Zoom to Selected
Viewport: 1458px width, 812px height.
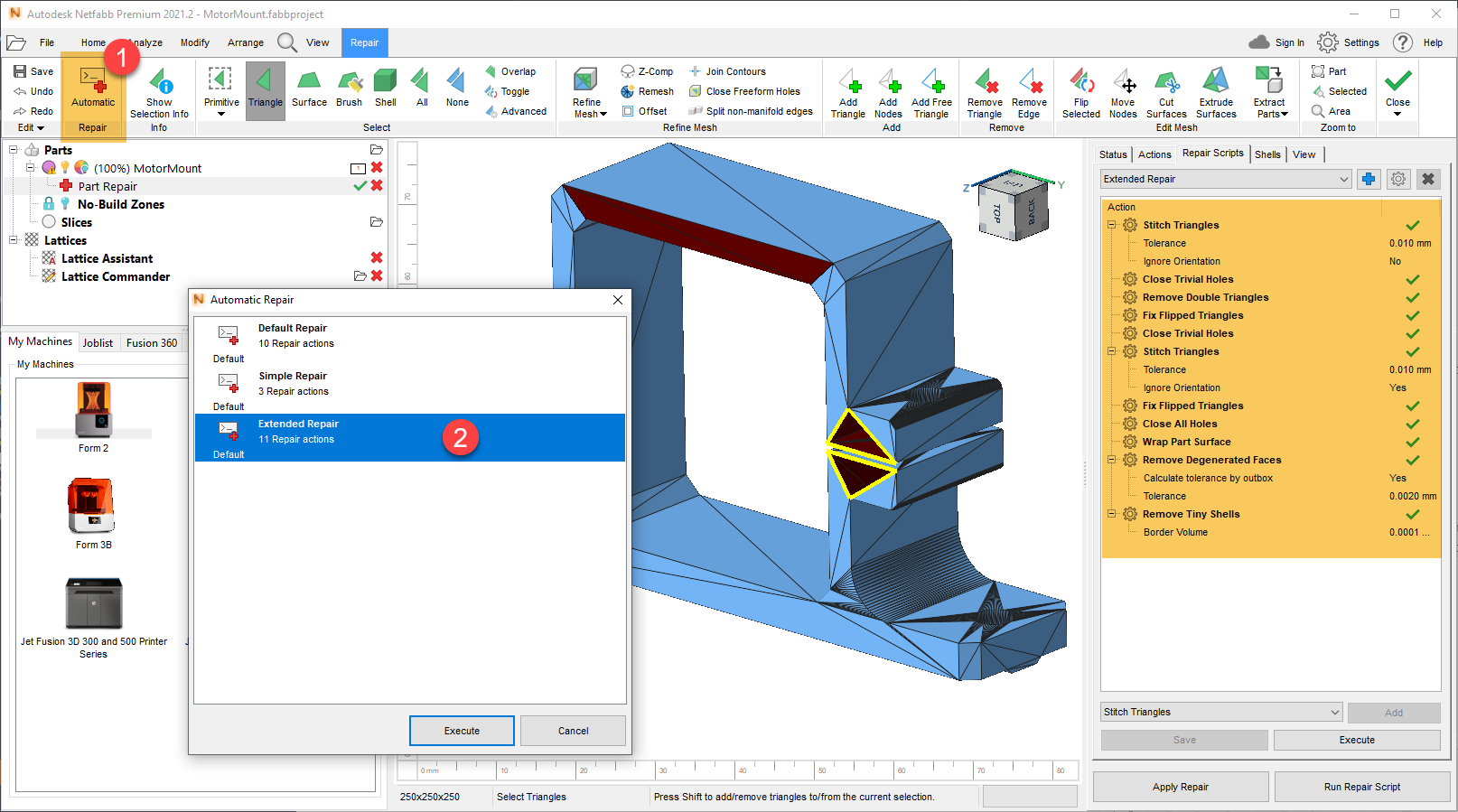pos(1339,91)
